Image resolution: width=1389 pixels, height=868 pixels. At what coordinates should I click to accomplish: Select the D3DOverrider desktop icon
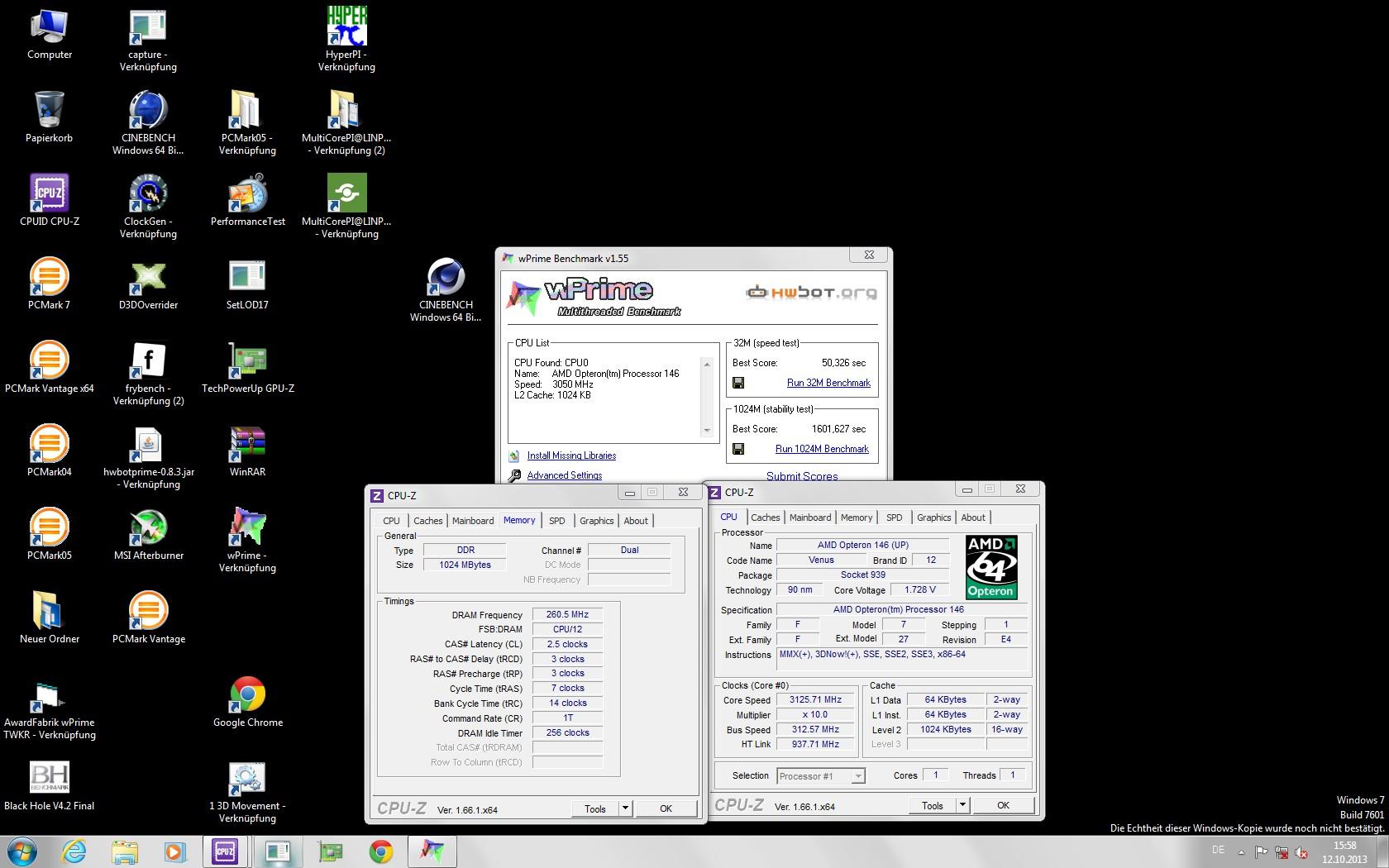tap(149, 284)
